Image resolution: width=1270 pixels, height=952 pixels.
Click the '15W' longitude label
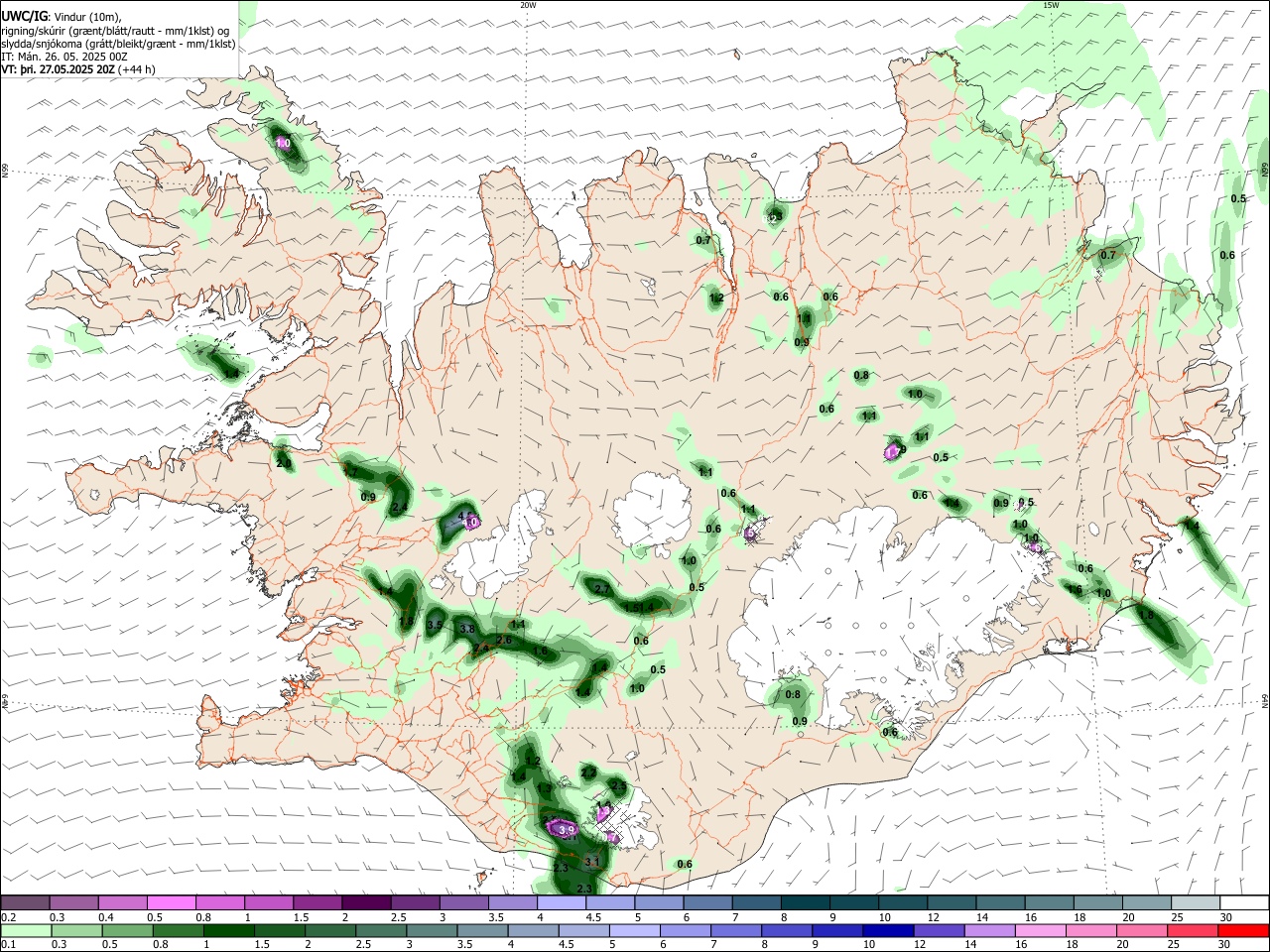click(x=1051, y=5)
